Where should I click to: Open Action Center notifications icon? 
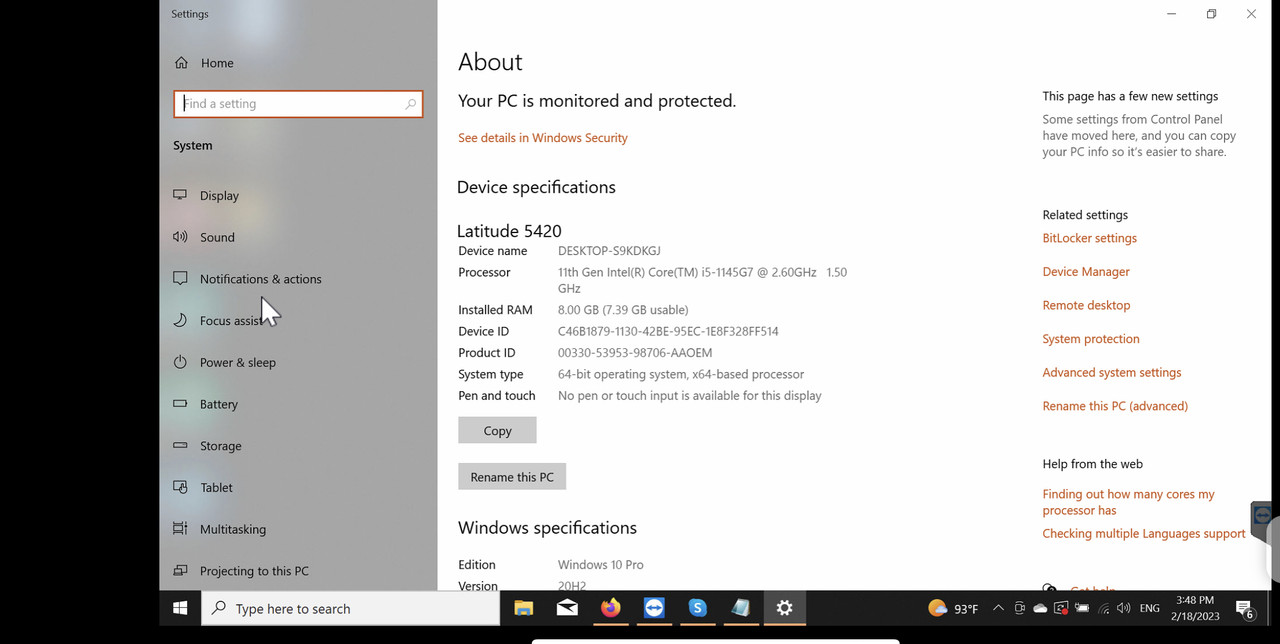[1245, 608]
